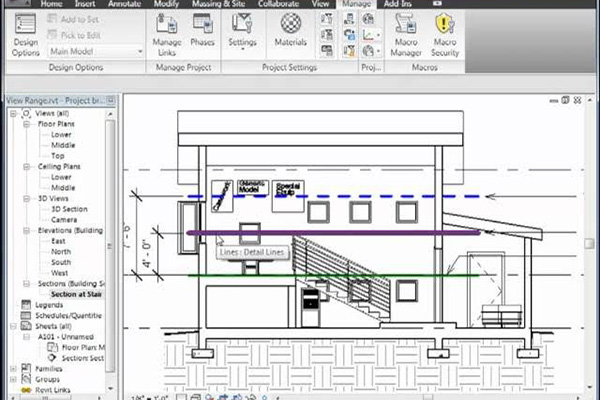Collapse the Sheets (all) node
The image size is (600, 400).
point(13,327)
